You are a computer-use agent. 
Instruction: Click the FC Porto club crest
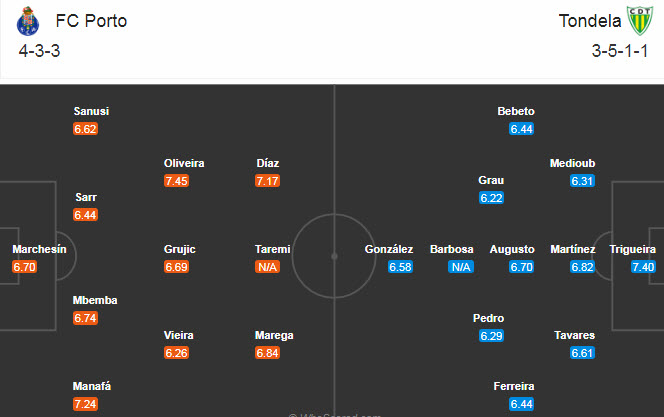coord(28,21)
